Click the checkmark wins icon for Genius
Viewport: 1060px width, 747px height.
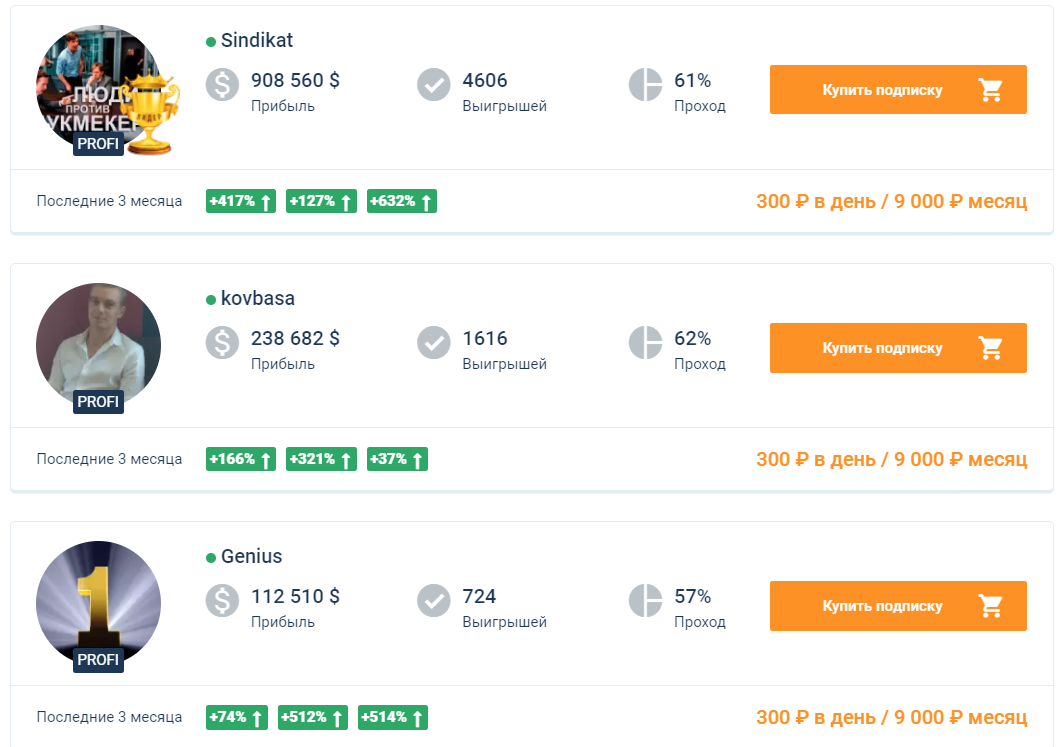point(434,601)
